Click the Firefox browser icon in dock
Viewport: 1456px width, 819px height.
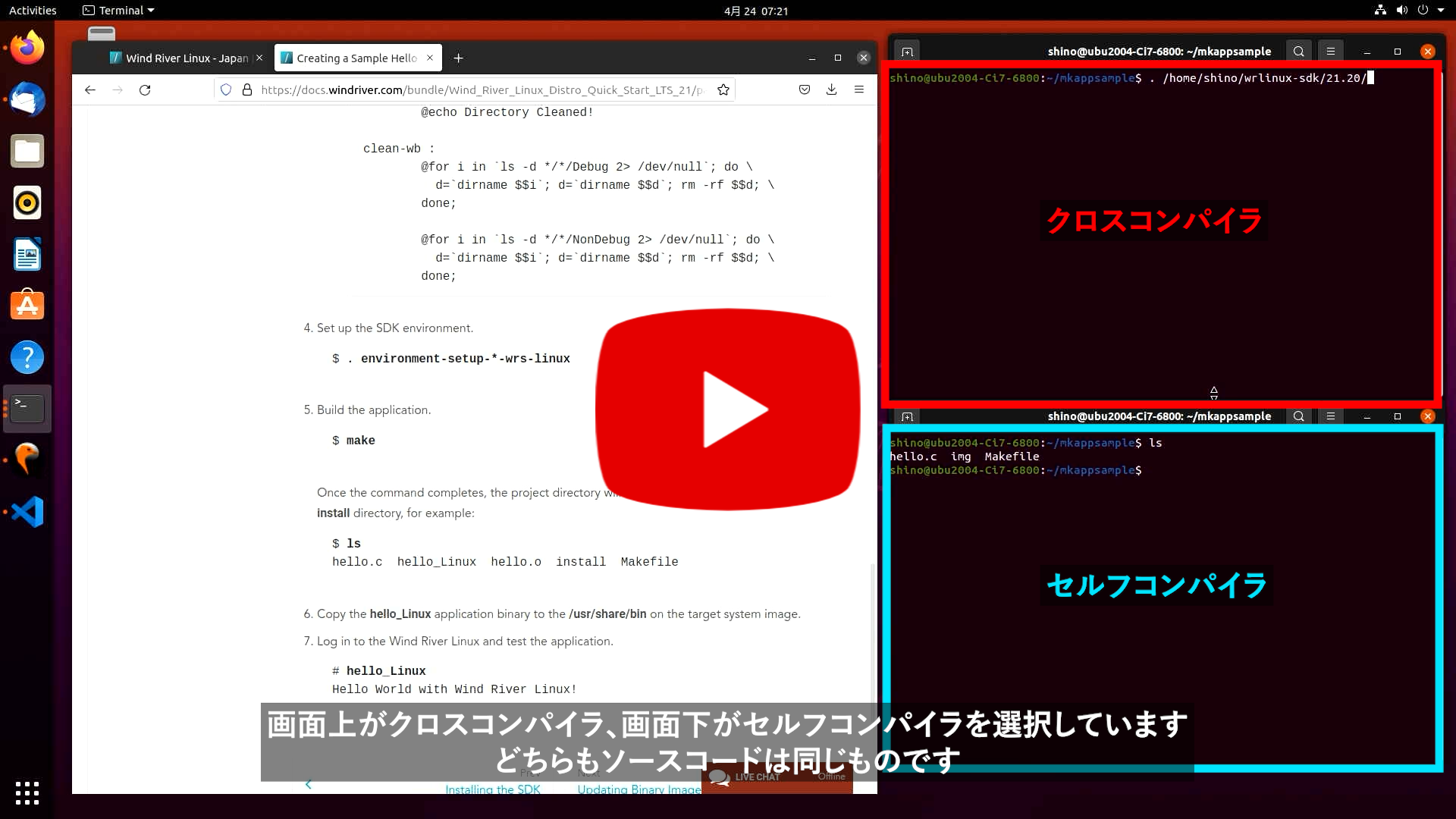pos(27,47)
